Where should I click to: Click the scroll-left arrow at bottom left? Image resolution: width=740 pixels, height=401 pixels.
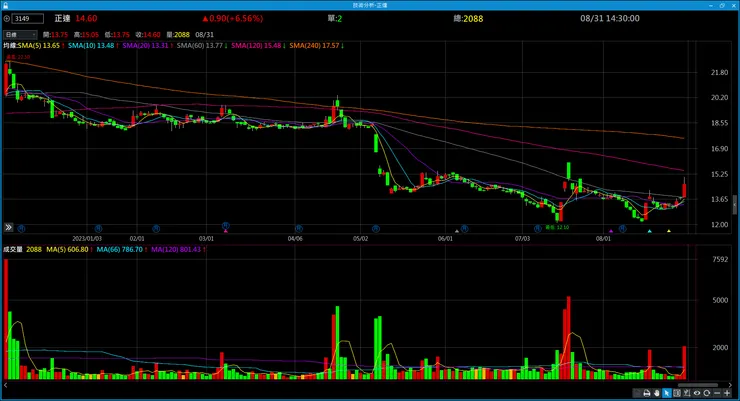(6, 385)
